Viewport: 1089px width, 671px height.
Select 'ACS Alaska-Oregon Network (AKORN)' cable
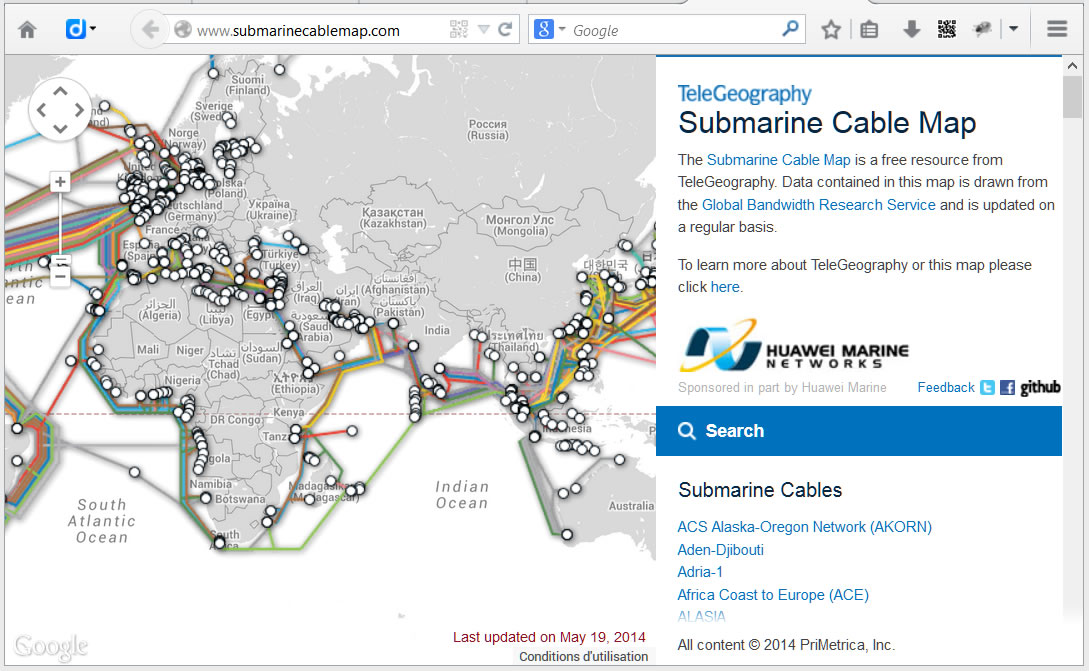[804, 527]
